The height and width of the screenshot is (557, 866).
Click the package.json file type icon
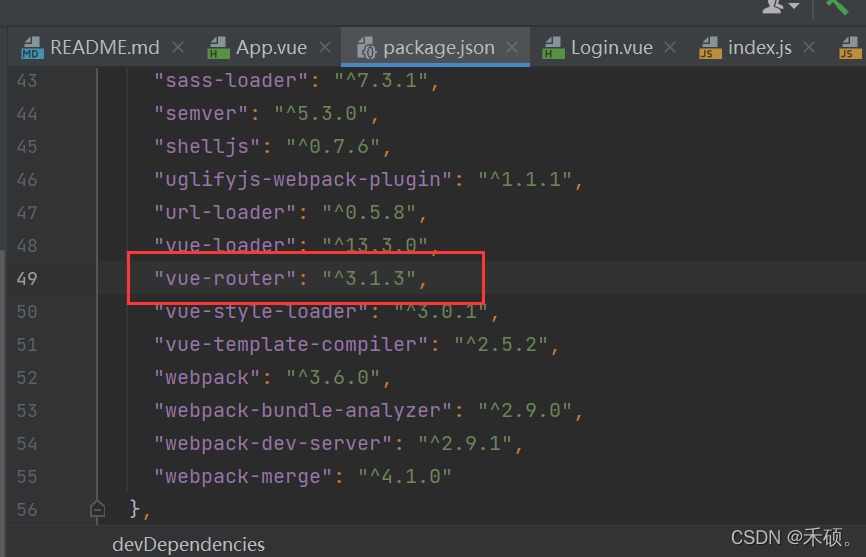pos(365,48)
